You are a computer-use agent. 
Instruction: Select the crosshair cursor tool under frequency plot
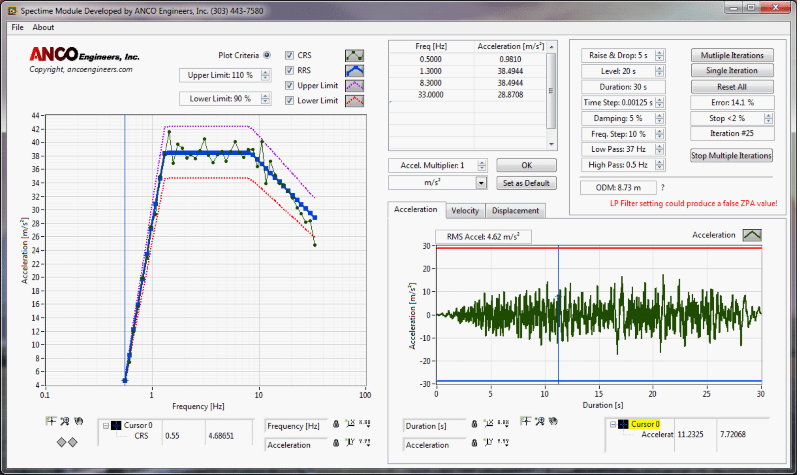point(50,421)
